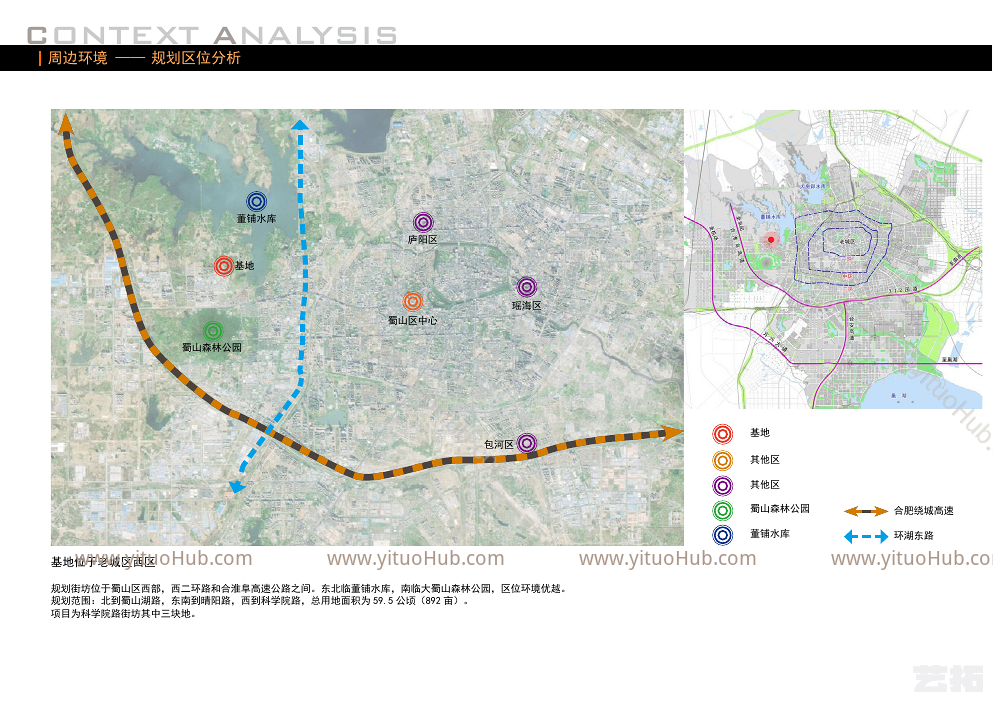
Task: Click the 周边环境 —— 规划区位分析 subtitle in the black bar
Action: tap(144, 58)
